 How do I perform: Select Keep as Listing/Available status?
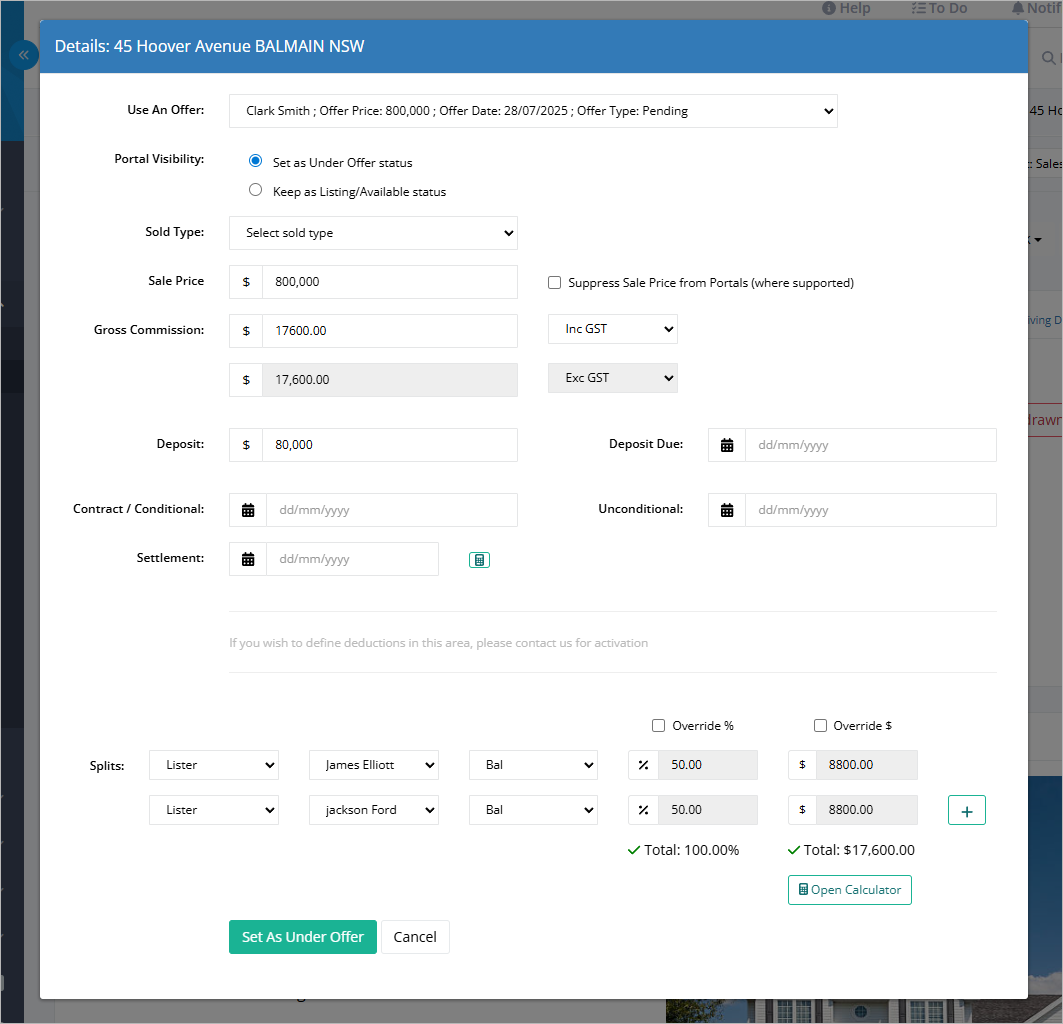(256, 190)
